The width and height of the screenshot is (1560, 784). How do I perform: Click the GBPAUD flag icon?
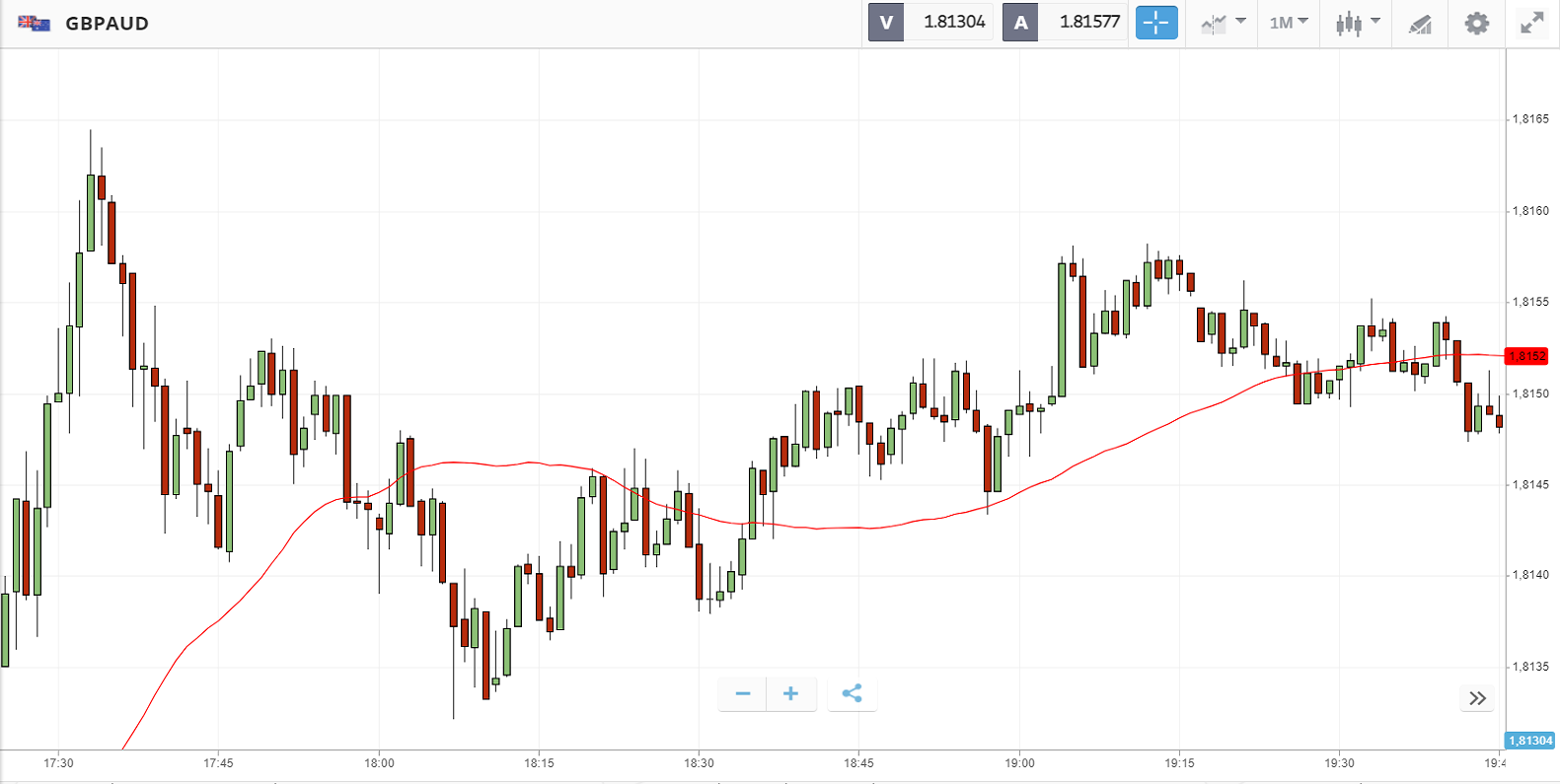pos(34,23)
